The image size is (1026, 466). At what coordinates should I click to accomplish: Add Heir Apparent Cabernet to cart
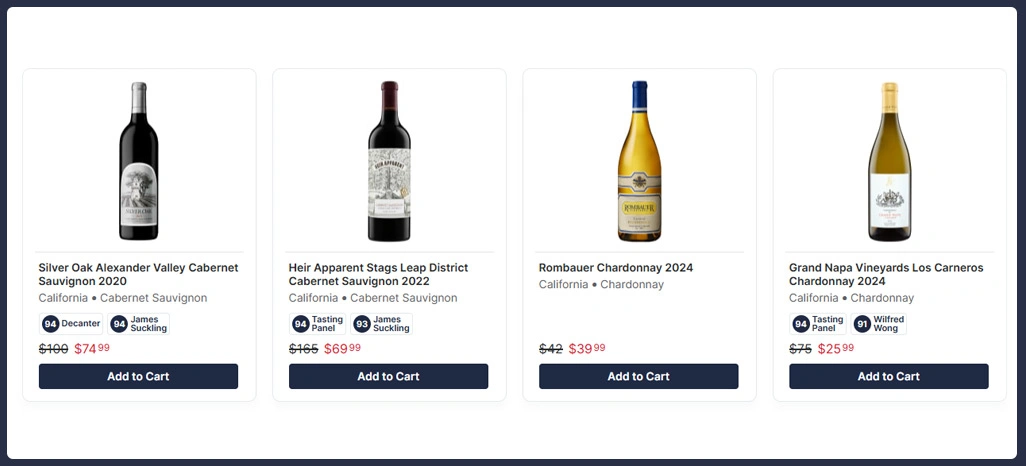coord(388,376)
